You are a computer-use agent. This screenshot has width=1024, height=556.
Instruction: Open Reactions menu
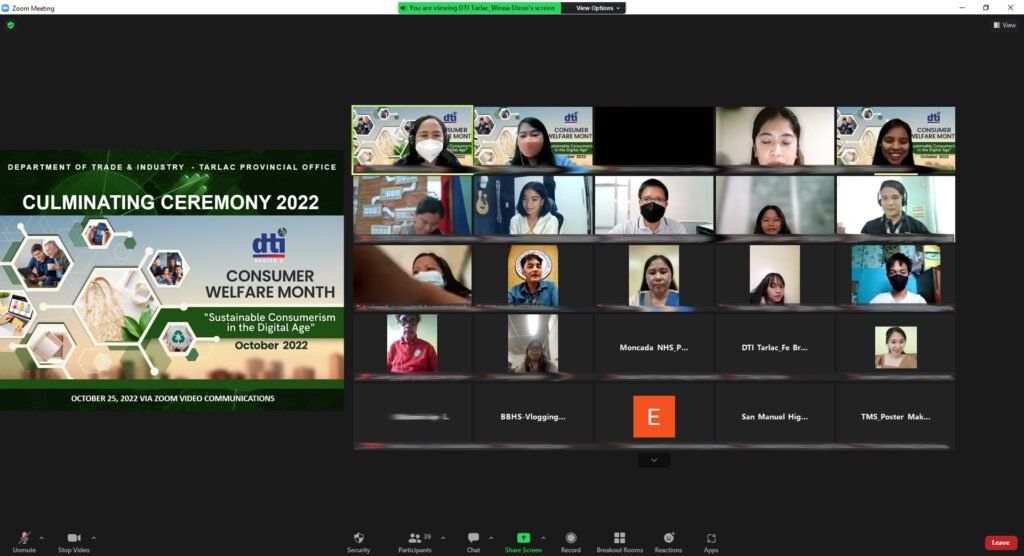[x=669, y=542]
